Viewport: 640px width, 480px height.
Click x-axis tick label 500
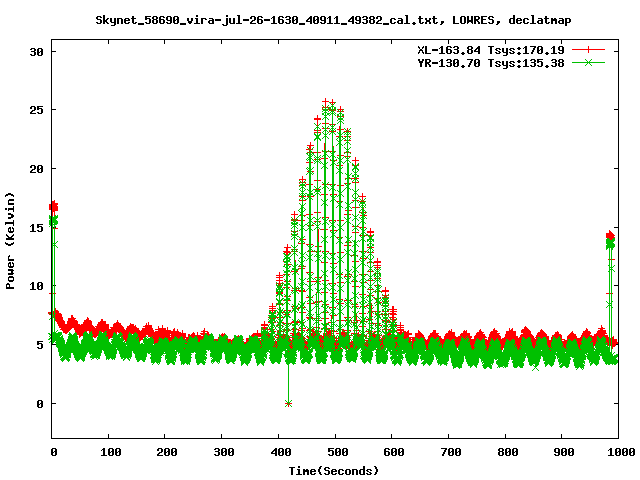[x=338, y=452]
